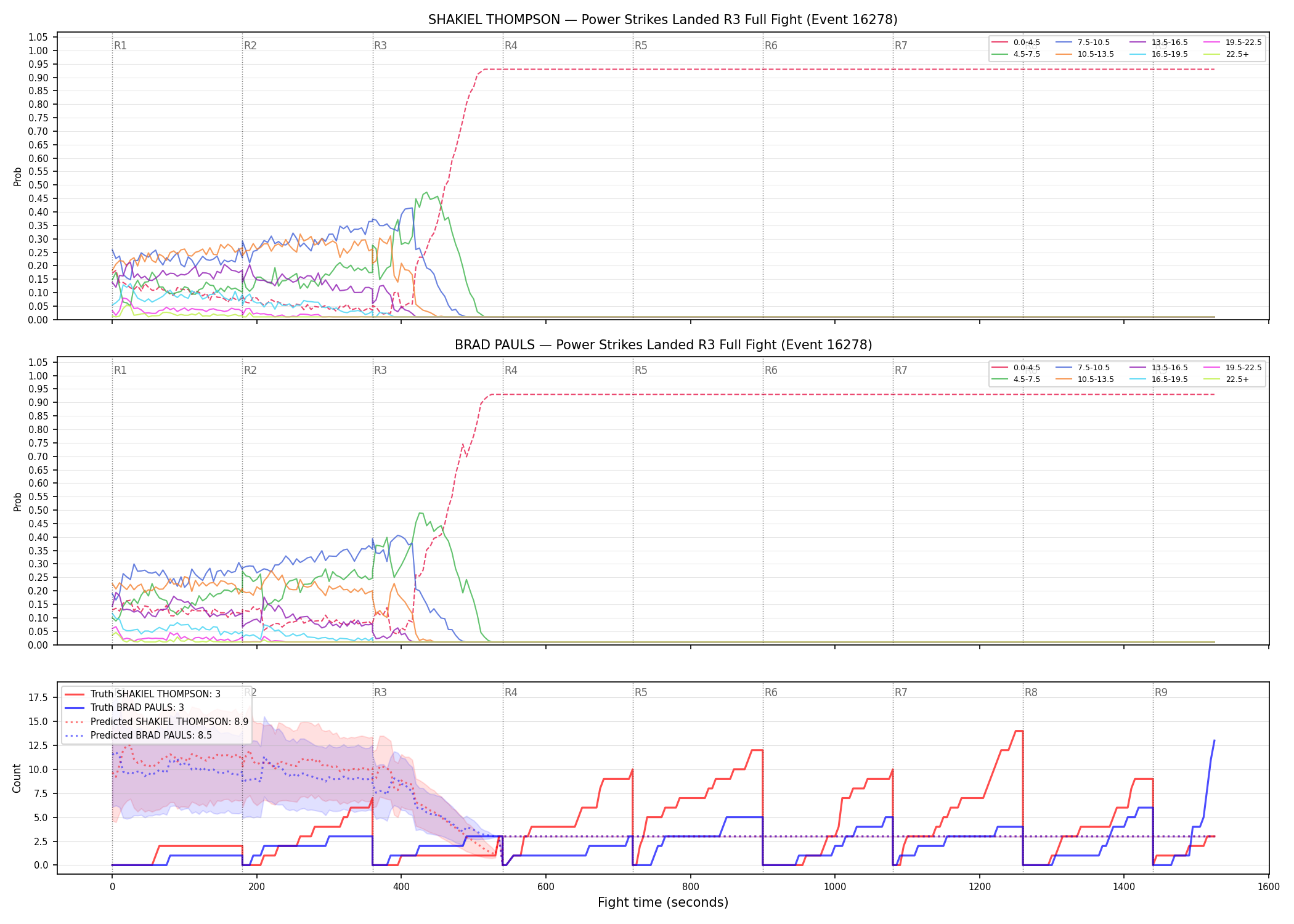Click the R4 round marker in Thompson chart
Viewport: 1294px width, 924px height.
511,46
